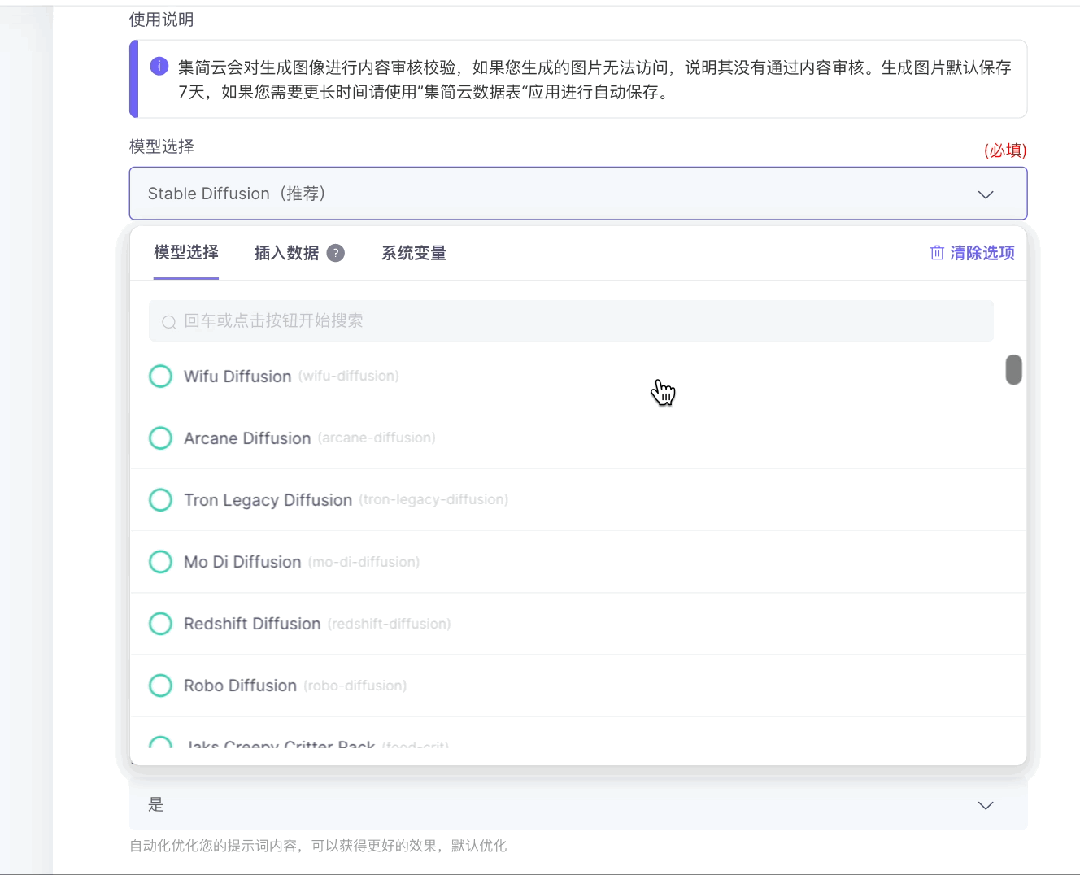Collapse the Stable Diffusion model dropdown arrow

(986, 194)
